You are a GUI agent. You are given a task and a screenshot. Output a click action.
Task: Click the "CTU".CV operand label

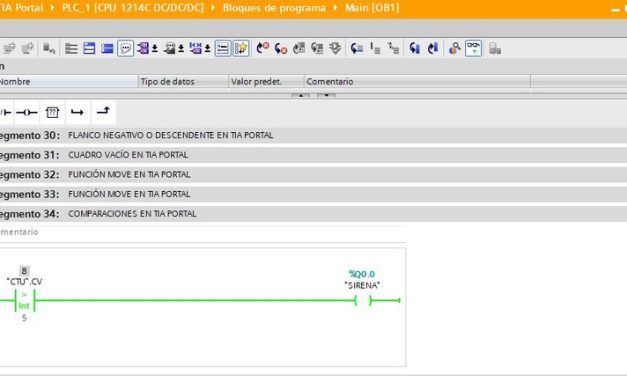(x=24, y=282)
